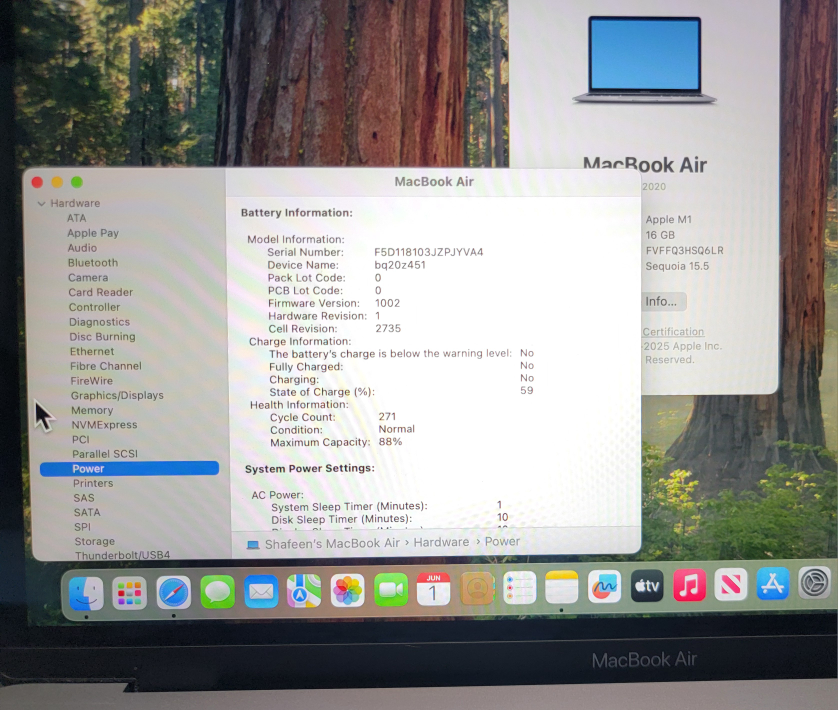
Task: Open Contacts app in Dock
Action: click(x=477, y=588)
